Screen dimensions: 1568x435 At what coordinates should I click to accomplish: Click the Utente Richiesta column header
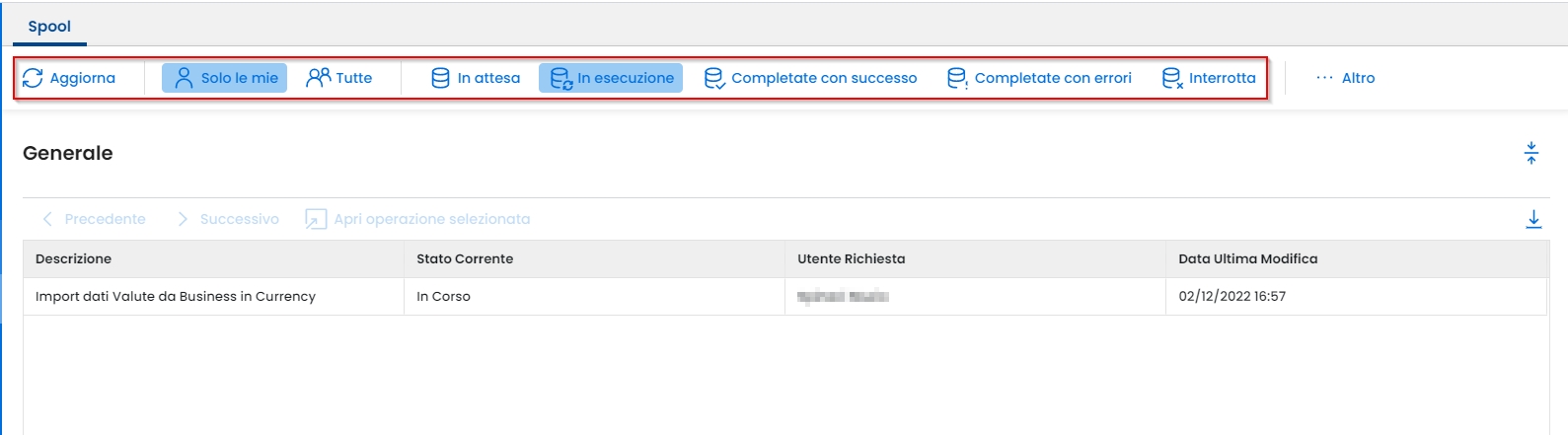pyautogui.click(x=851, y=258)
